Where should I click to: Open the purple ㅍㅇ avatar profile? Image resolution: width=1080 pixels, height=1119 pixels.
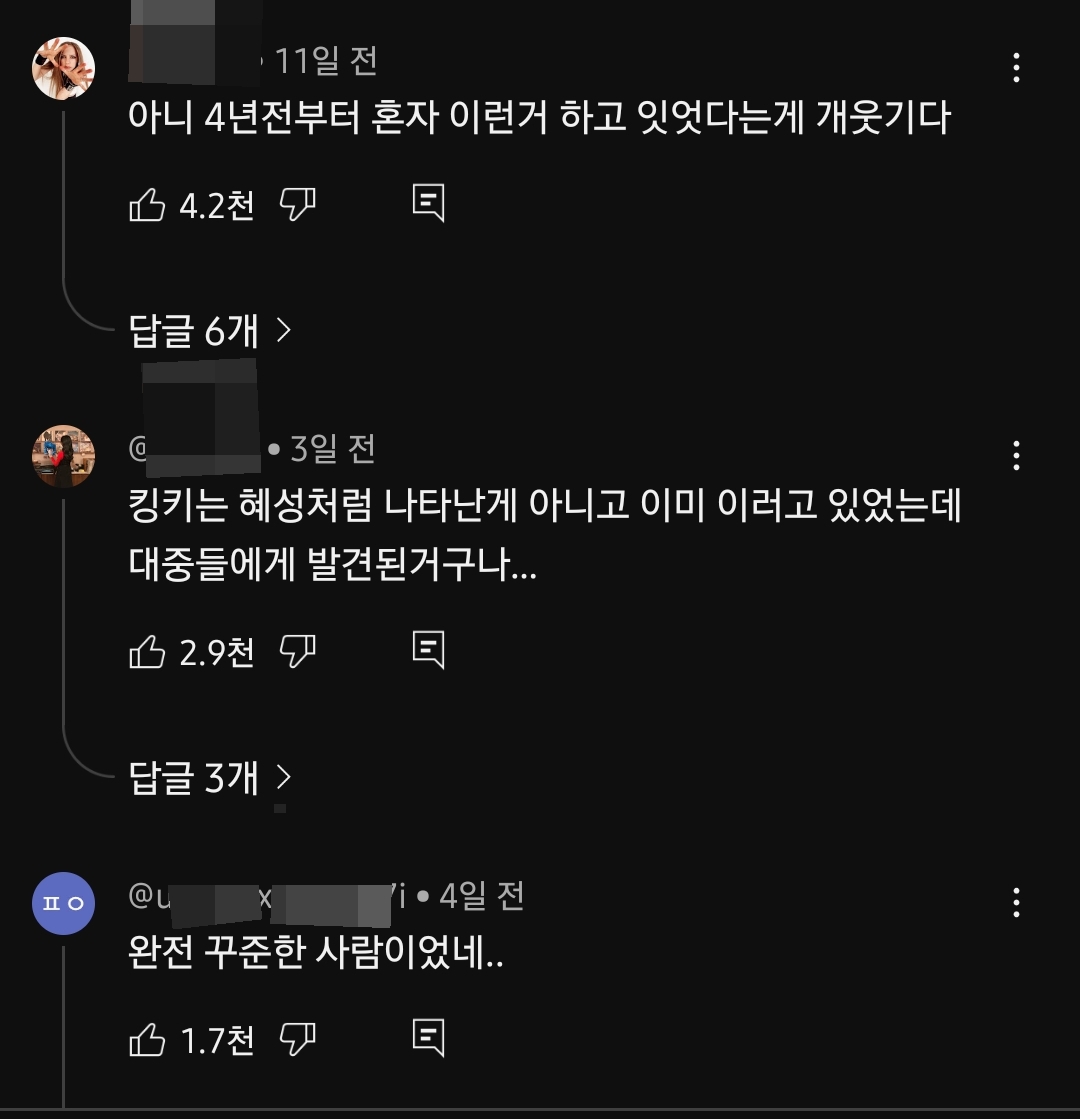(64, 903)
